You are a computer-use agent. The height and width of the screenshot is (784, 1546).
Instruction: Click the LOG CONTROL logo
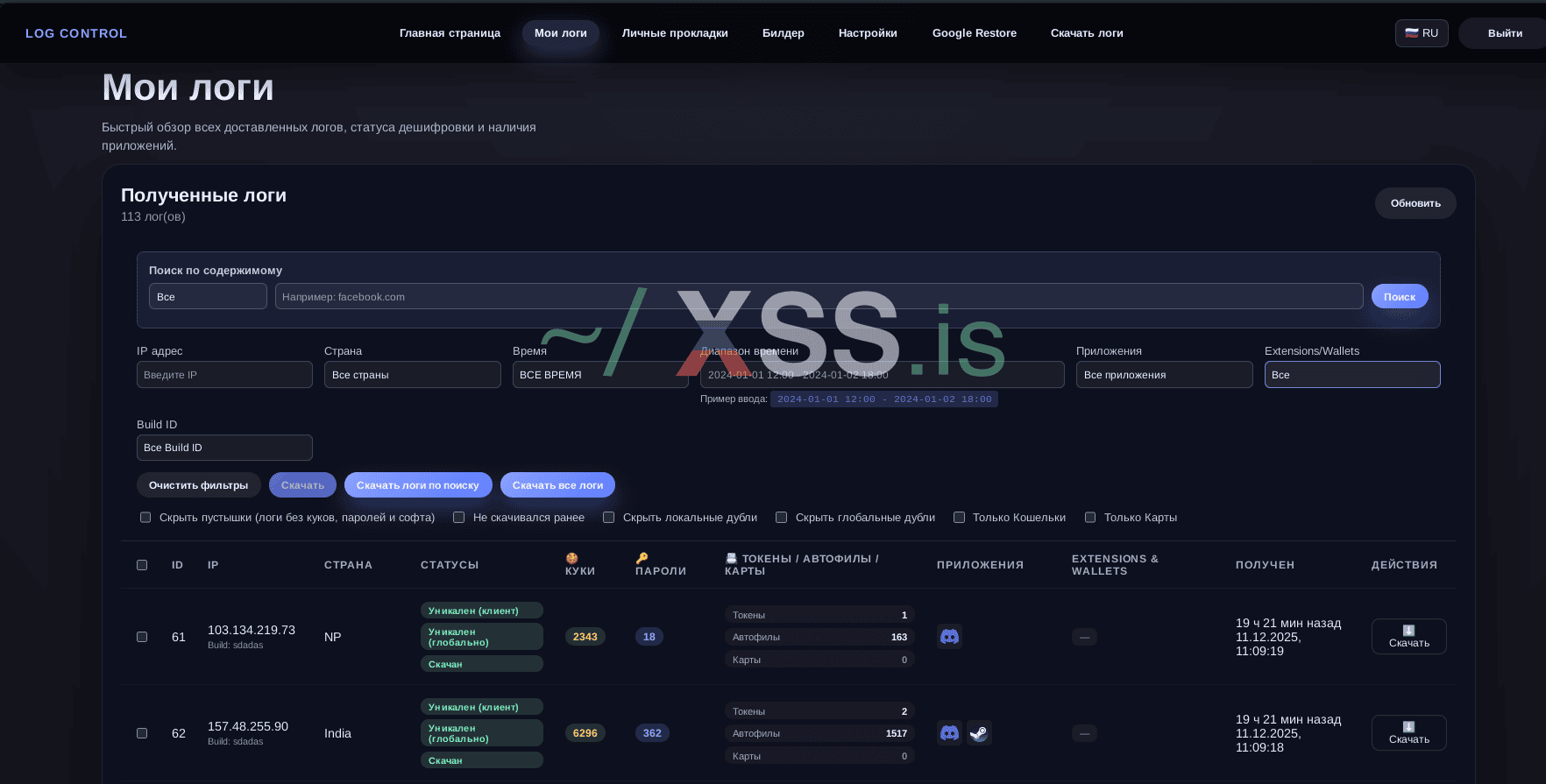(x=76, y=33)
